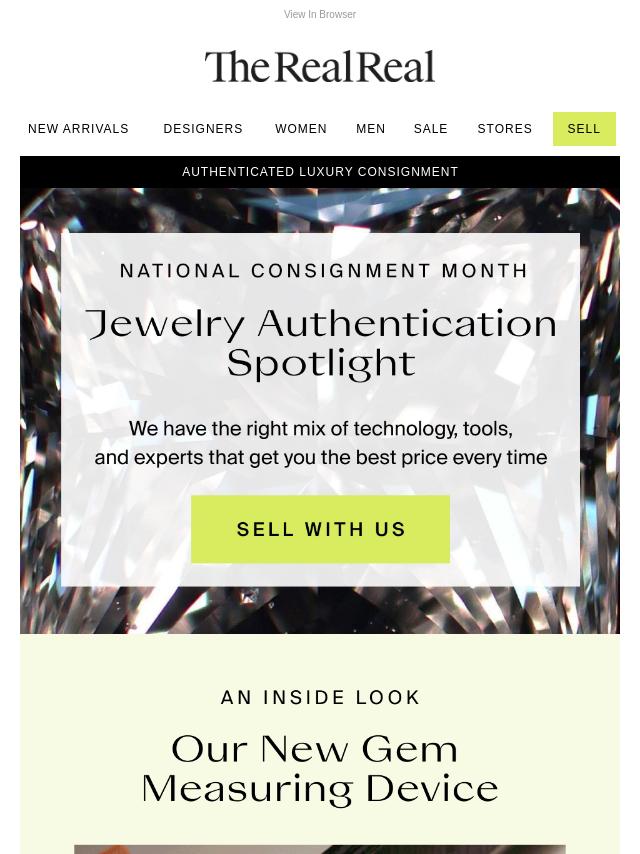Click the National Consignment Month label
640x854 pixels.
[x=324, y=271]
